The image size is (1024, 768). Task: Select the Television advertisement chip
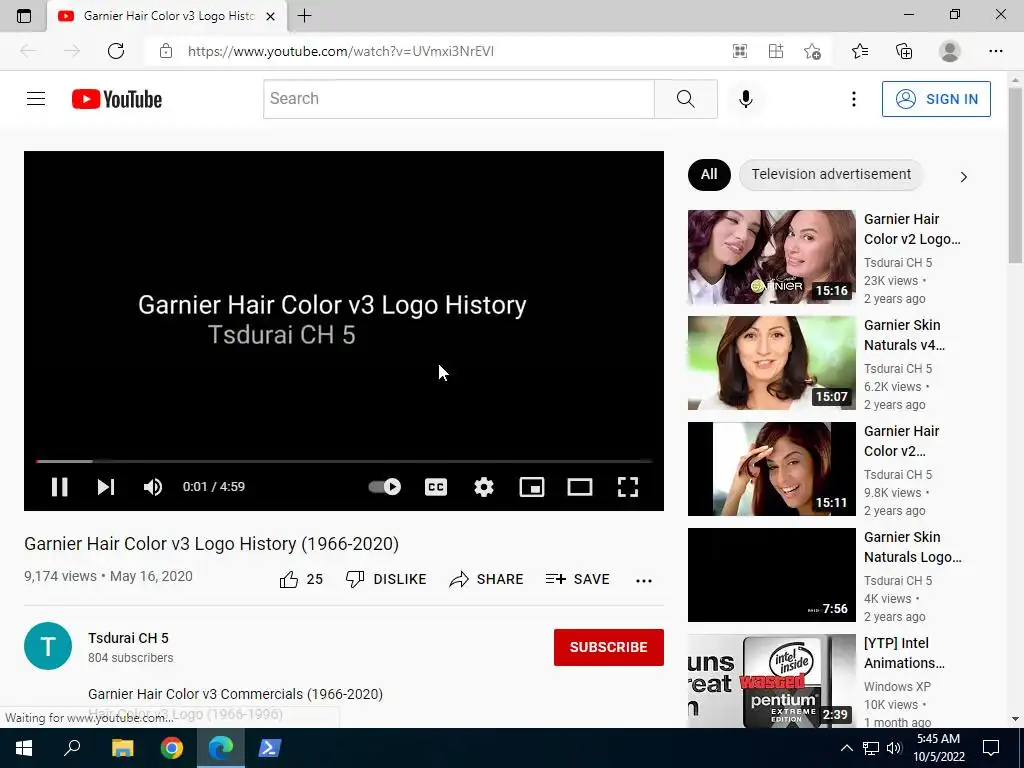831,174
